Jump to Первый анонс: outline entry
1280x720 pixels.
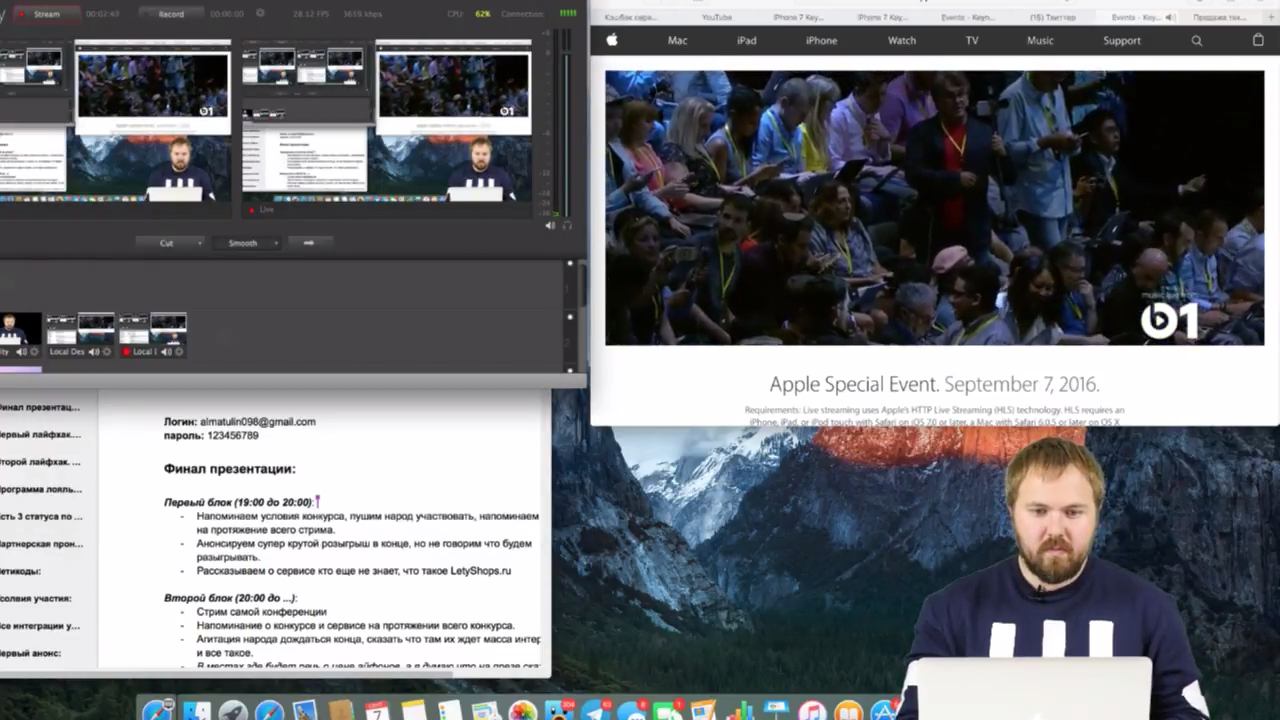(31, 653)
